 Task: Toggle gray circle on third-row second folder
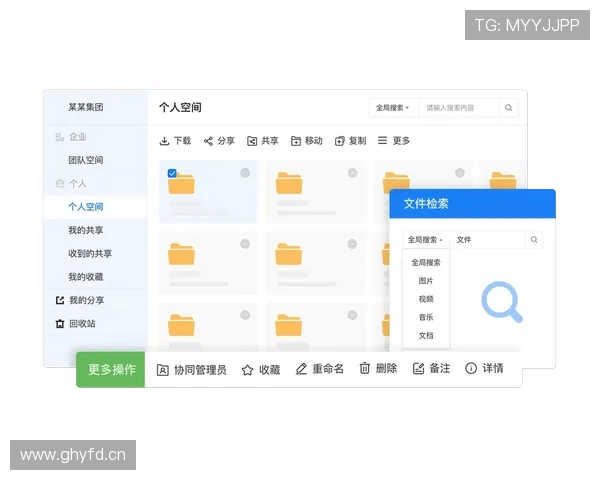[352, 315]
